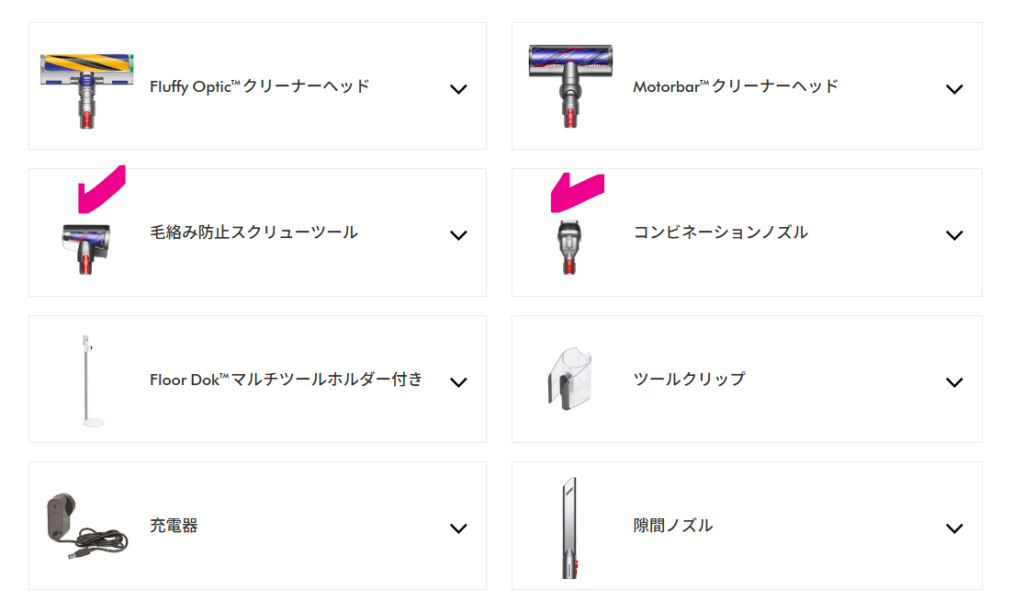This screenshot has width=1024, height=613.
Task: Click the Fluffy Optic™クリーナーヘッド label
Action: point(259,87)
